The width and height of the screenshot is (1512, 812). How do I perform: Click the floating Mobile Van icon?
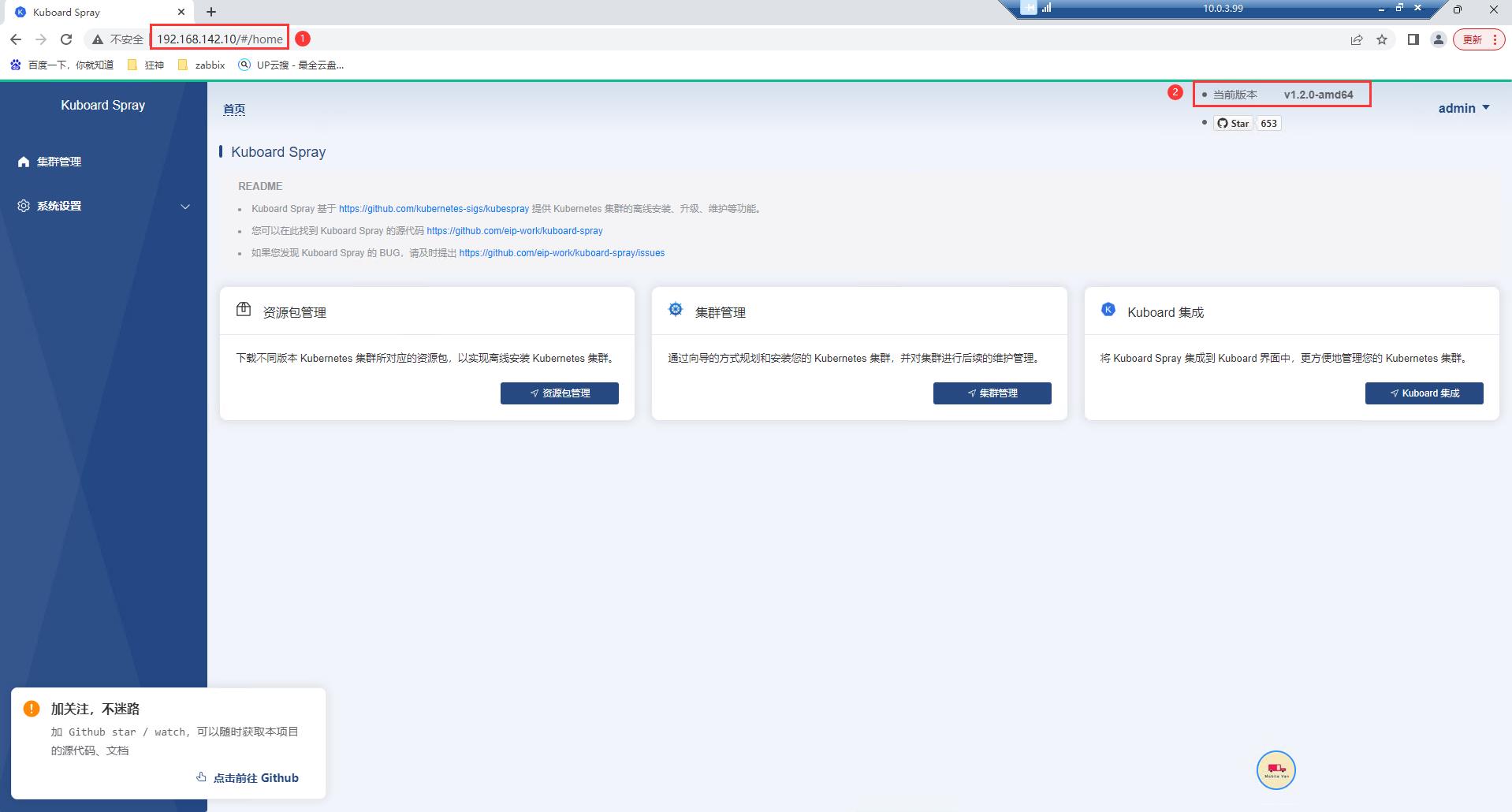pyautogui.click(x=1276, y=770)
